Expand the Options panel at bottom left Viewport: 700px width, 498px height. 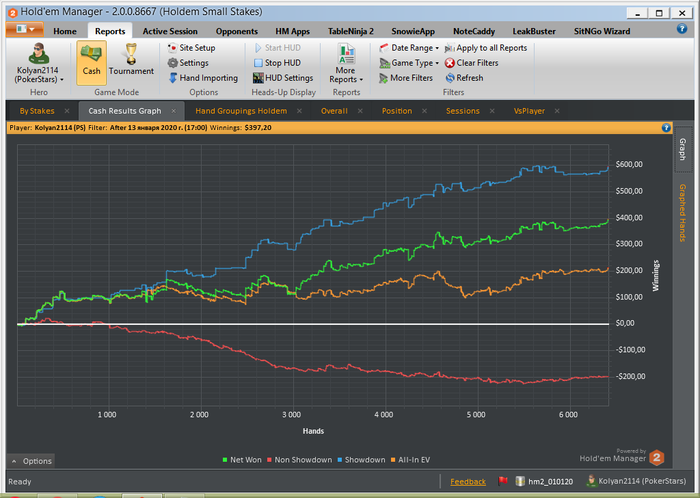31,461
